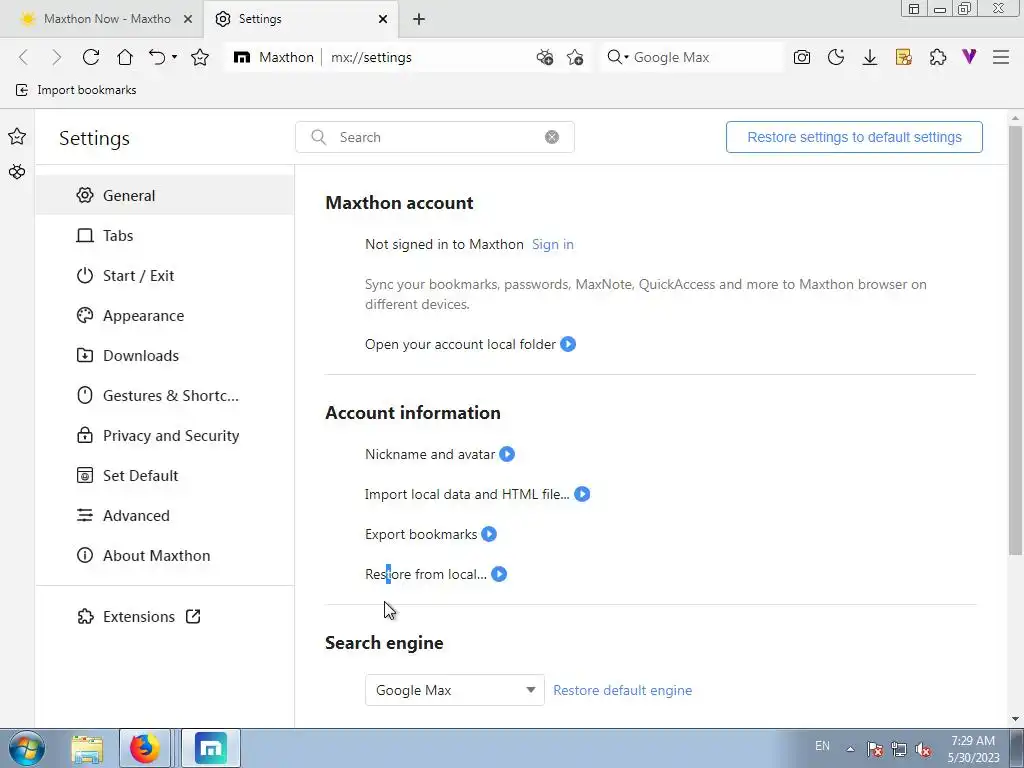Screen dimensions: 1024x768
Task: Open the favorites star in left sidebar
Action: click(17, 136)
